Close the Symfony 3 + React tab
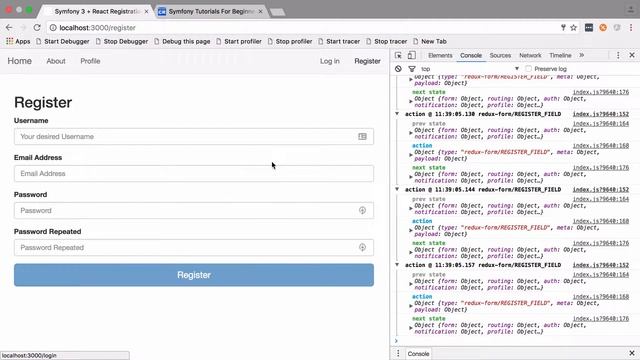The width and height of the screenshot is (640, 360). pos(147,11)
